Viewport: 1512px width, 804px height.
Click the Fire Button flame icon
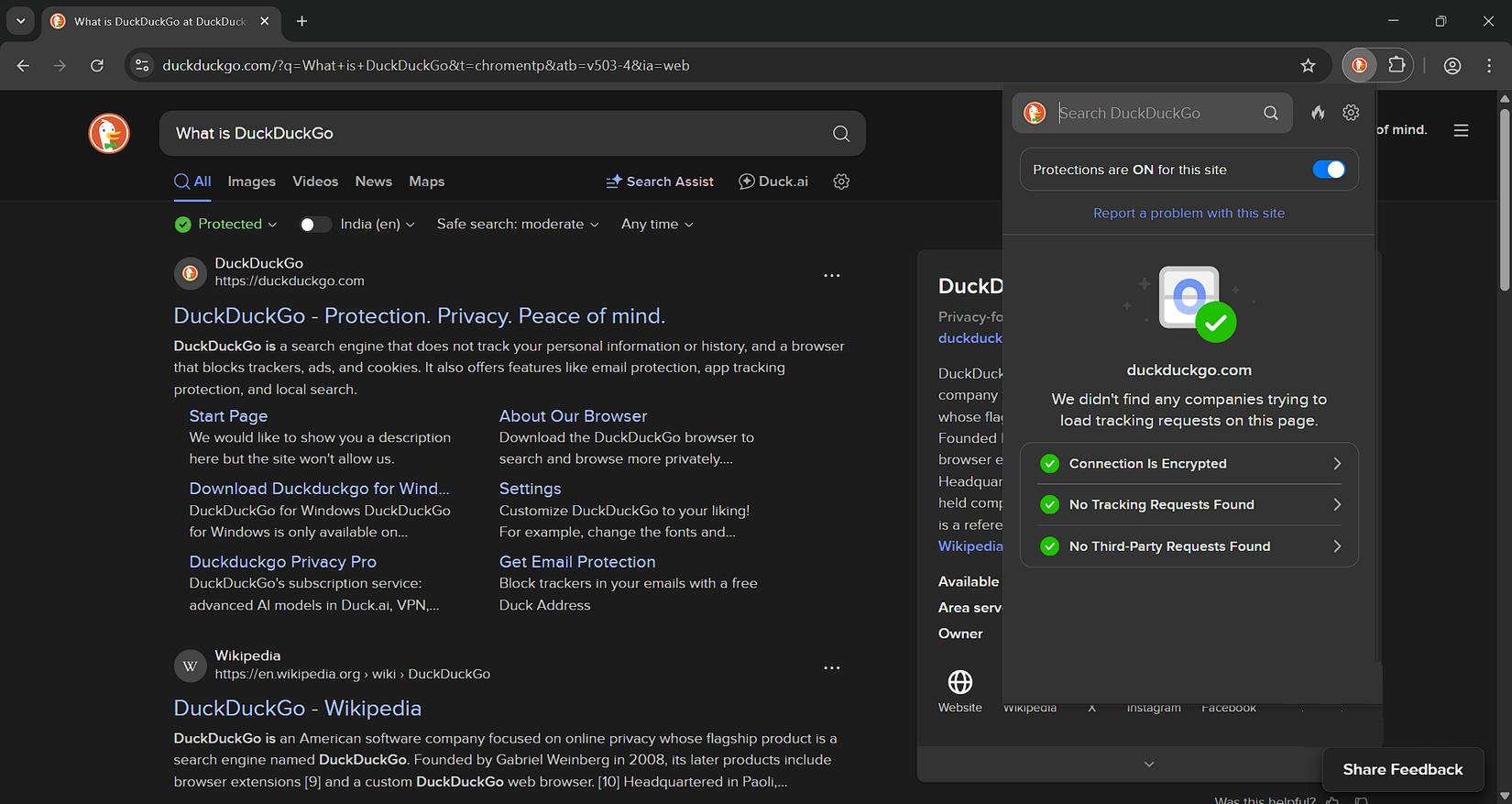click(x=1318, y=113)
